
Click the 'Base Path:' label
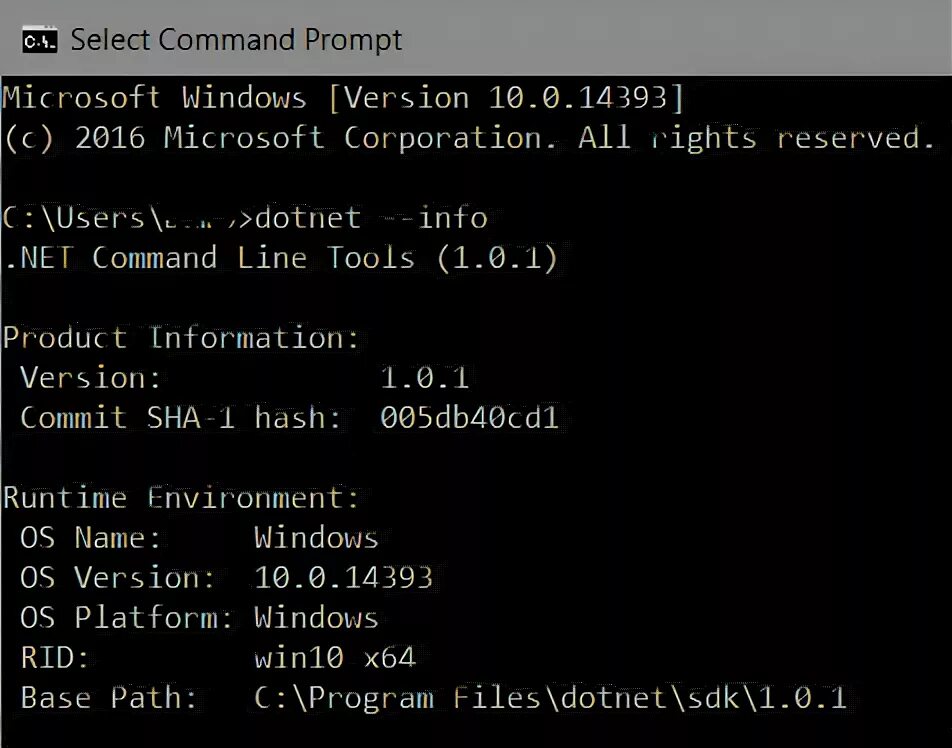click(x=109, y=698)
